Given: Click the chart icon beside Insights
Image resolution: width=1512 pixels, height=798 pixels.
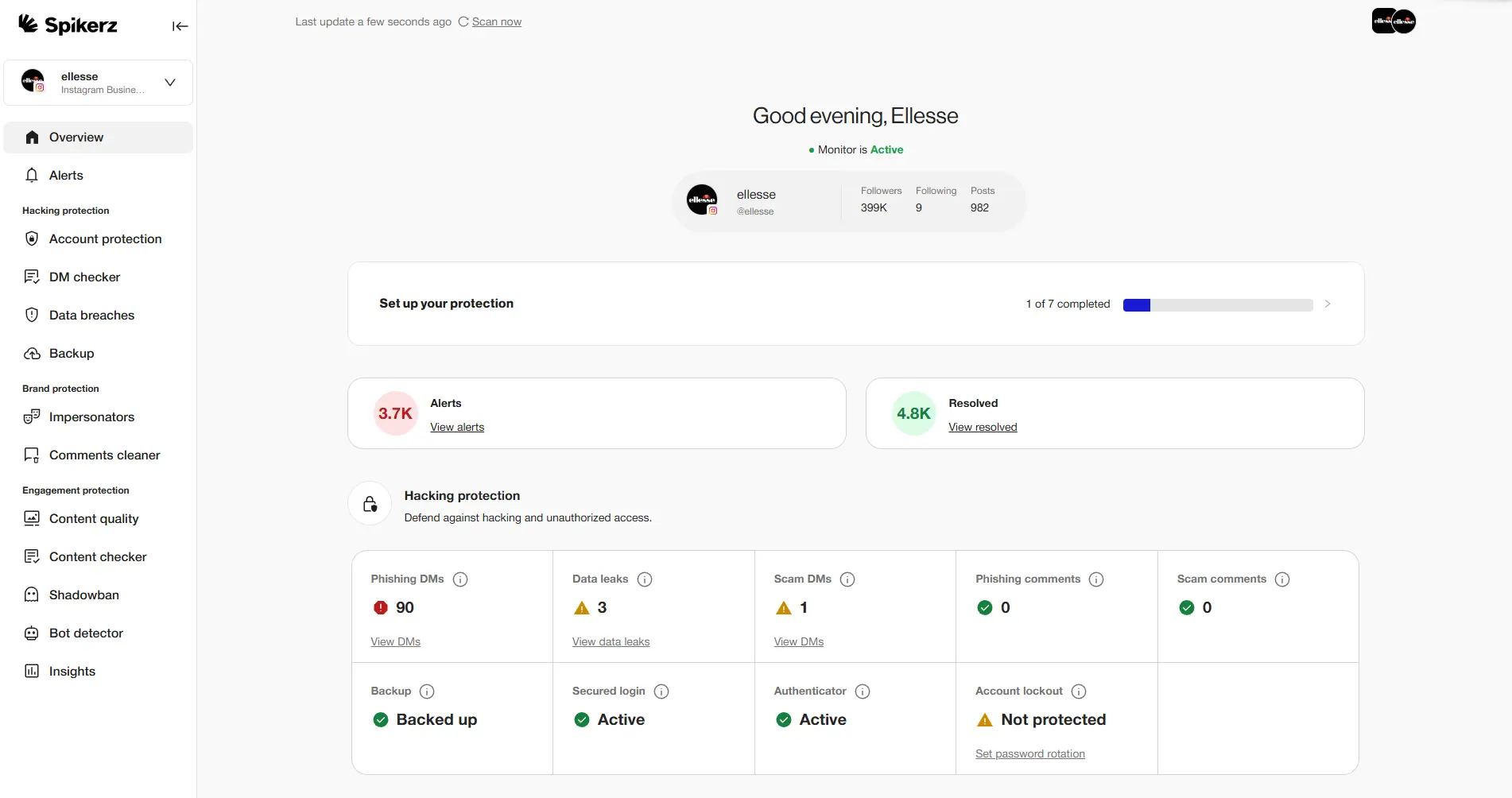Looking at the screenshot, I should (x=32, y=671).
